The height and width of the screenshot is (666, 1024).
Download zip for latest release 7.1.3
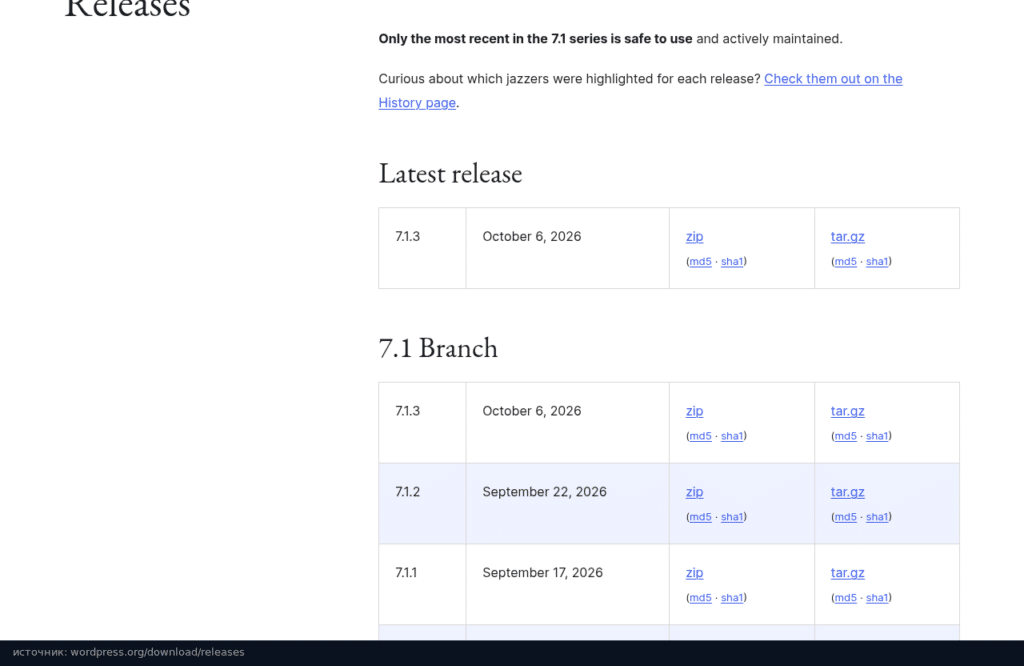click(694, 236)
